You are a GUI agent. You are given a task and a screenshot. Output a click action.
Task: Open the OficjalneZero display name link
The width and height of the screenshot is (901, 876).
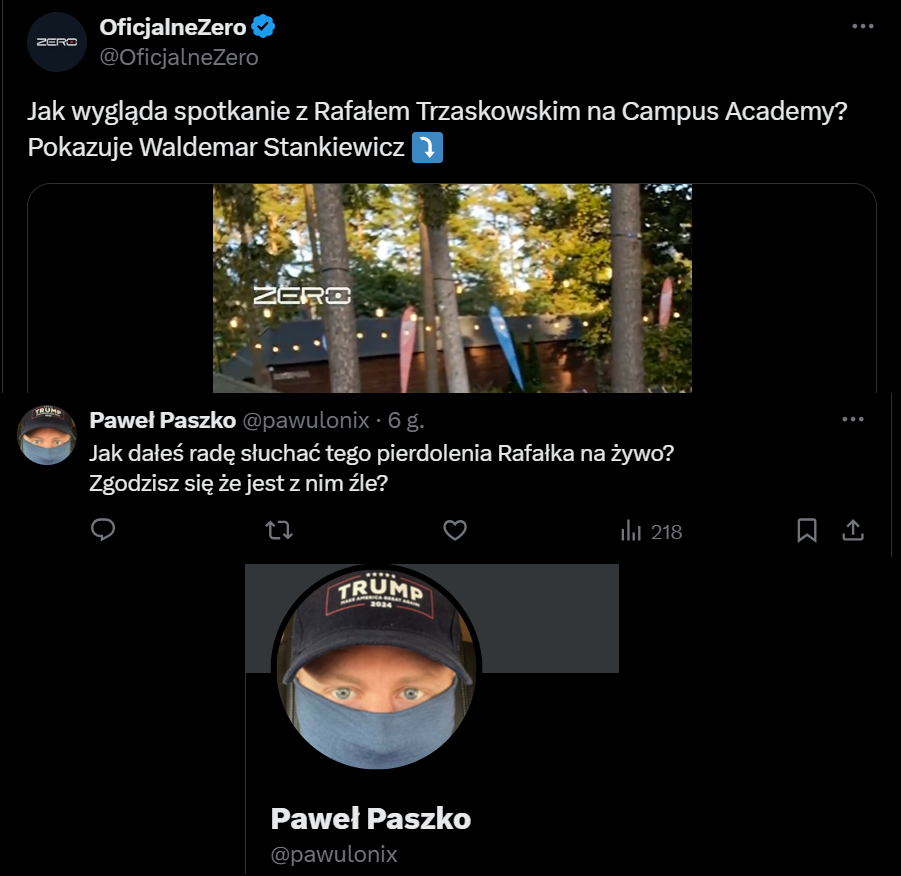point(172,27)
